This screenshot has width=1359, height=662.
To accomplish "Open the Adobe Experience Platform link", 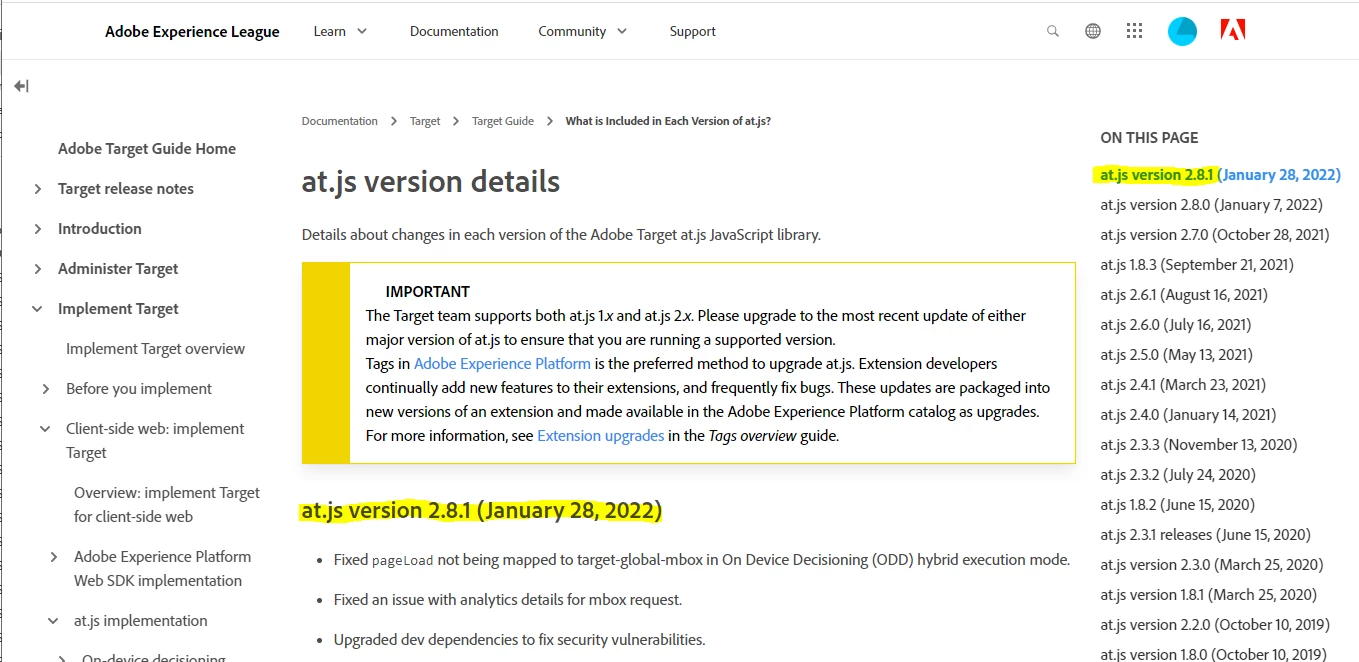I will (502, 364).
